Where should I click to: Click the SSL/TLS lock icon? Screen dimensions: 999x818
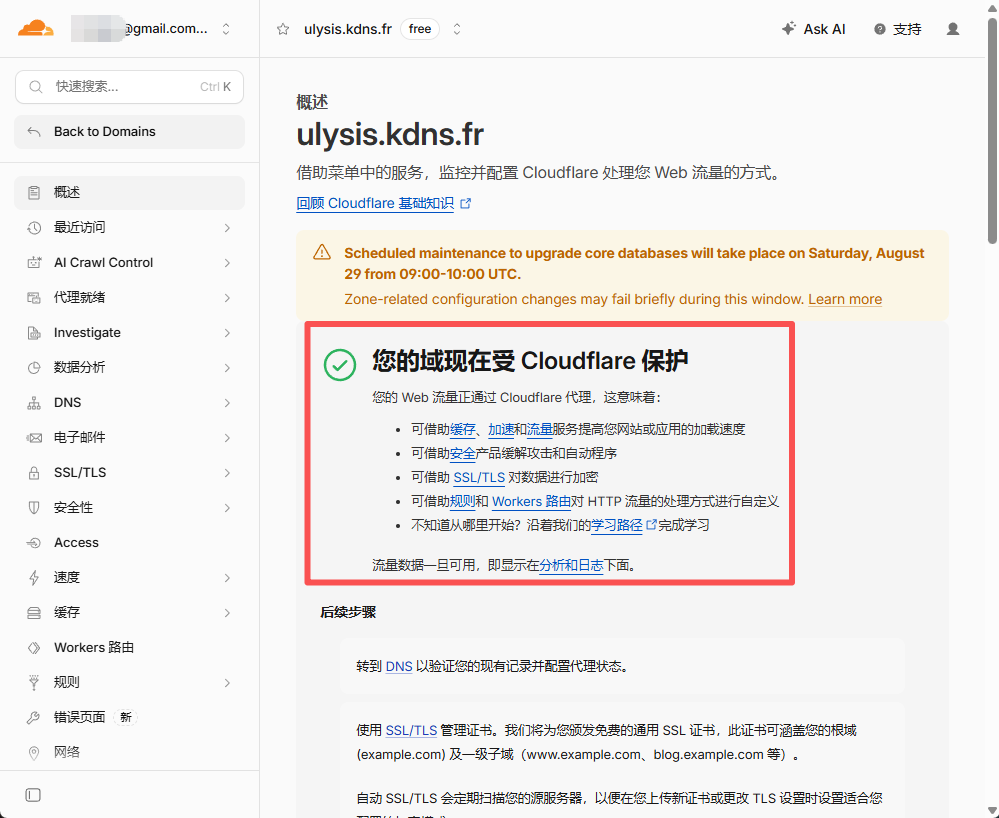coord(34,473)
